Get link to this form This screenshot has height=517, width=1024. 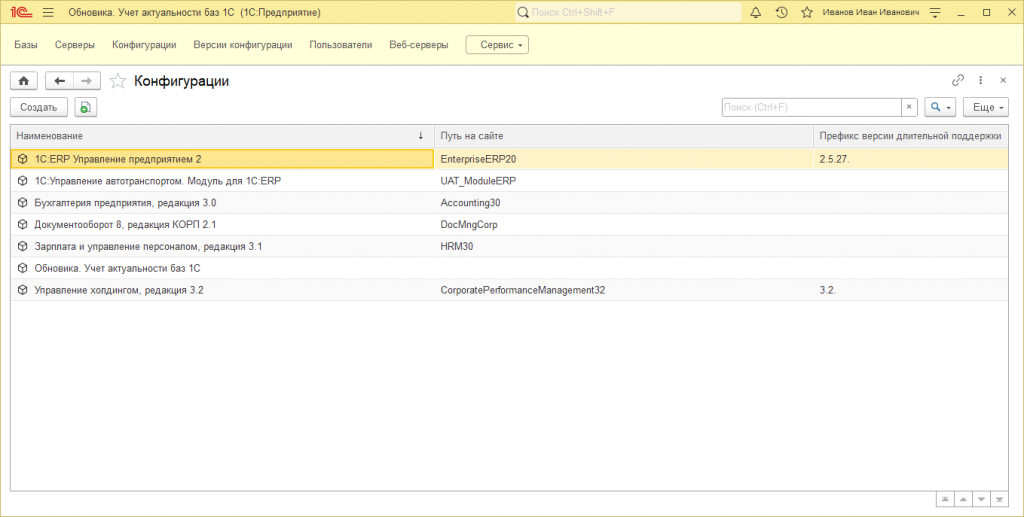[958, 80]
